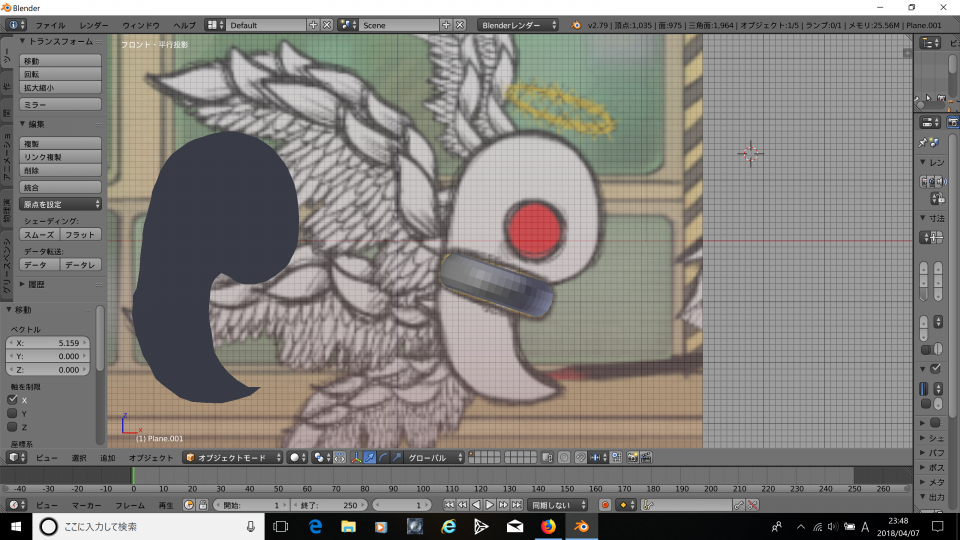Click the 移動 (Translate) button
Viewport: 960px width, 540px height.
tap(60, 61)
